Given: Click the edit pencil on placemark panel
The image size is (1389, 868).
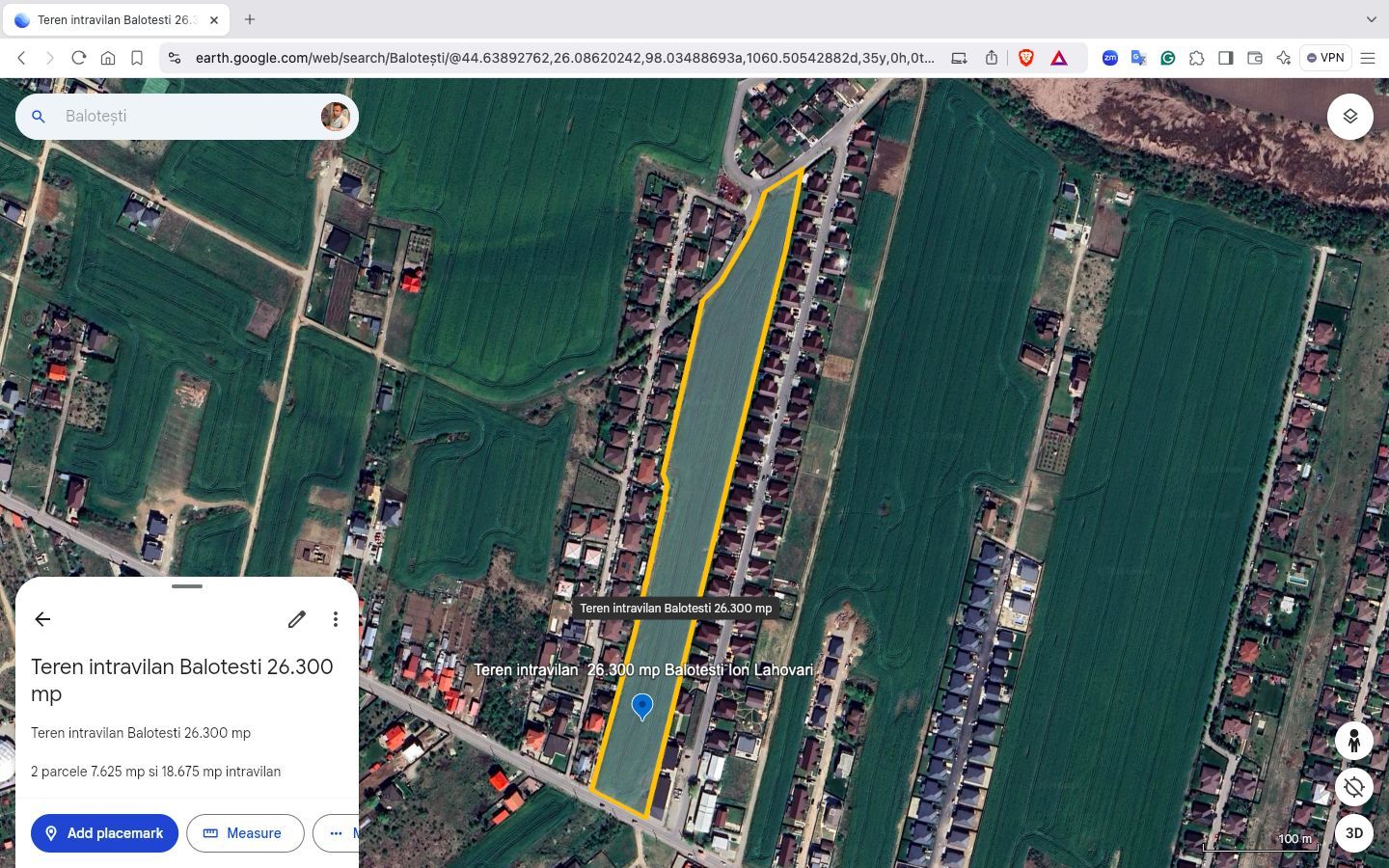Looking at the screenshot, I should [x=296, y=619].
